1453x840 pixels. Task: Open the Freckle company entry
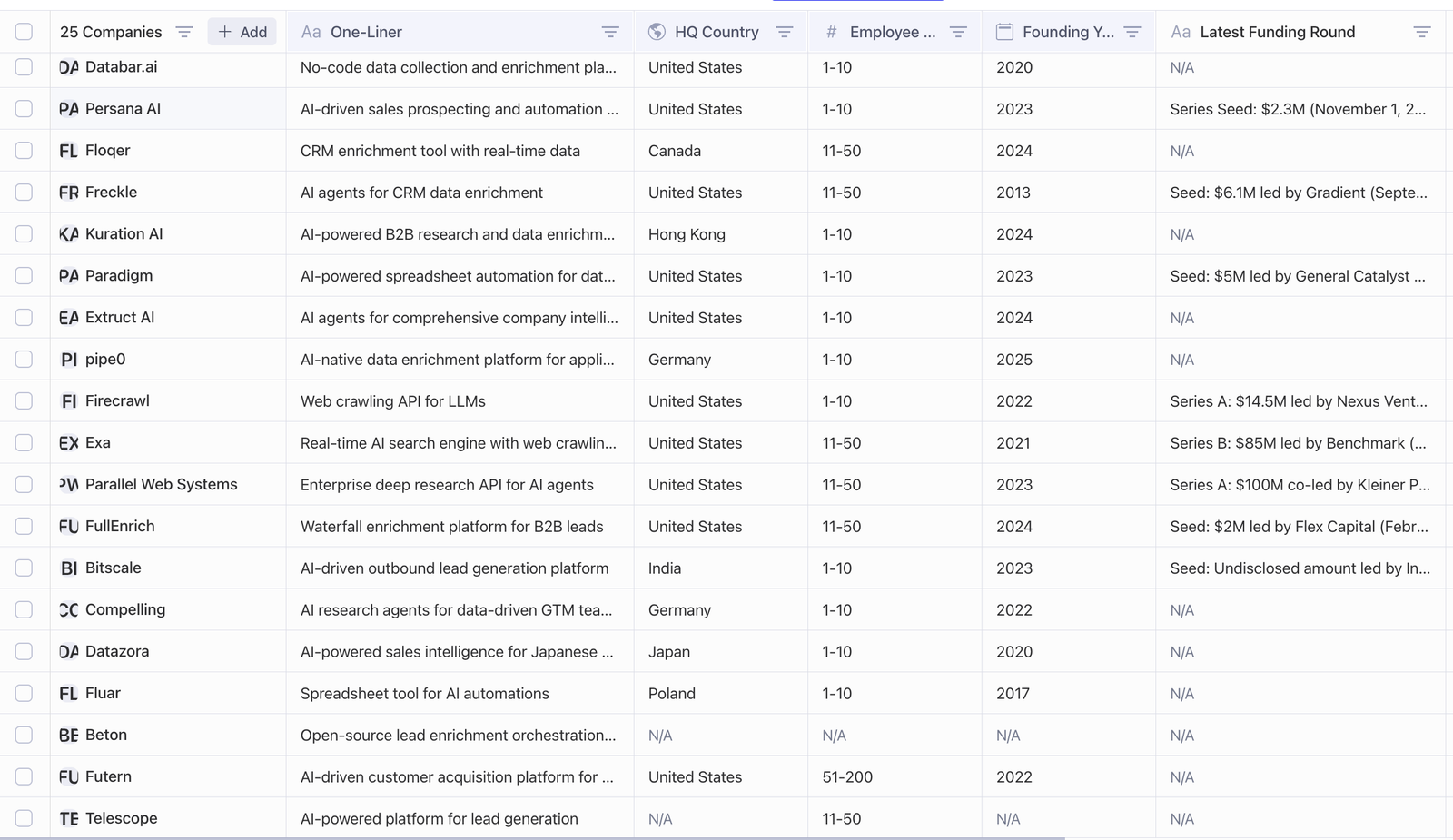pyautogui.click(x=111, y=193)
